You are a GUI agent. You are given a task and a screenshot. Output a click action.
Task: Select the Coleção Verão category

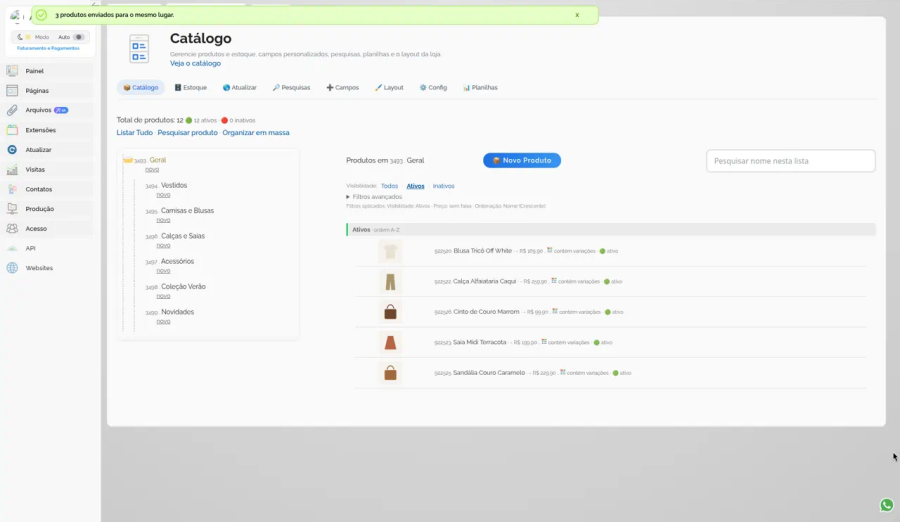coord(183,287)
